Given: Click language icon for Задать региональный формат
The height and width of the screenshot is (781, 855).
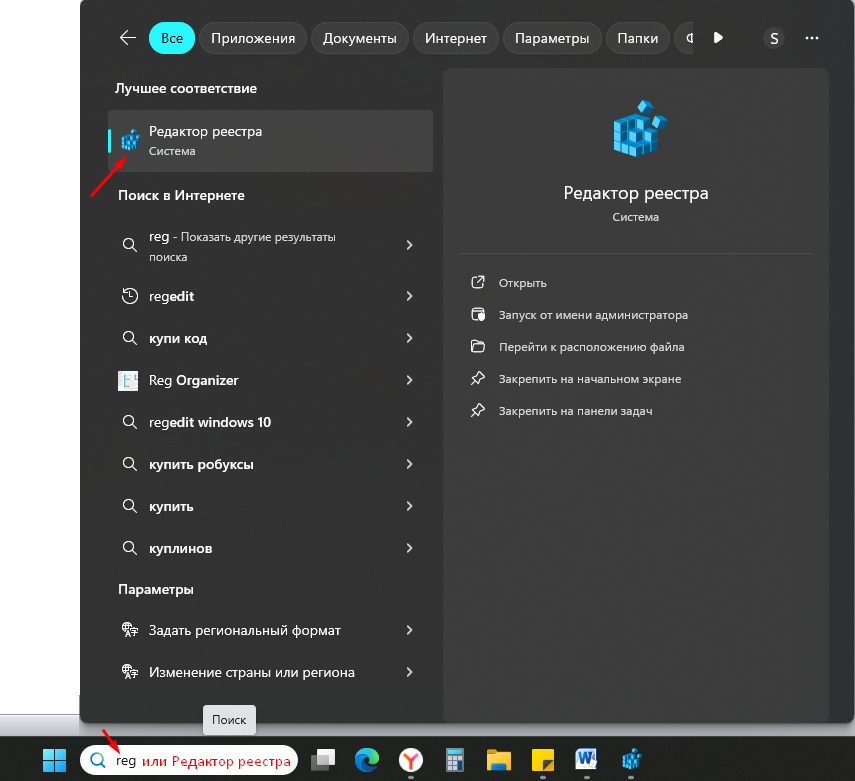Looking at the screenshot, I should [130, 630].
